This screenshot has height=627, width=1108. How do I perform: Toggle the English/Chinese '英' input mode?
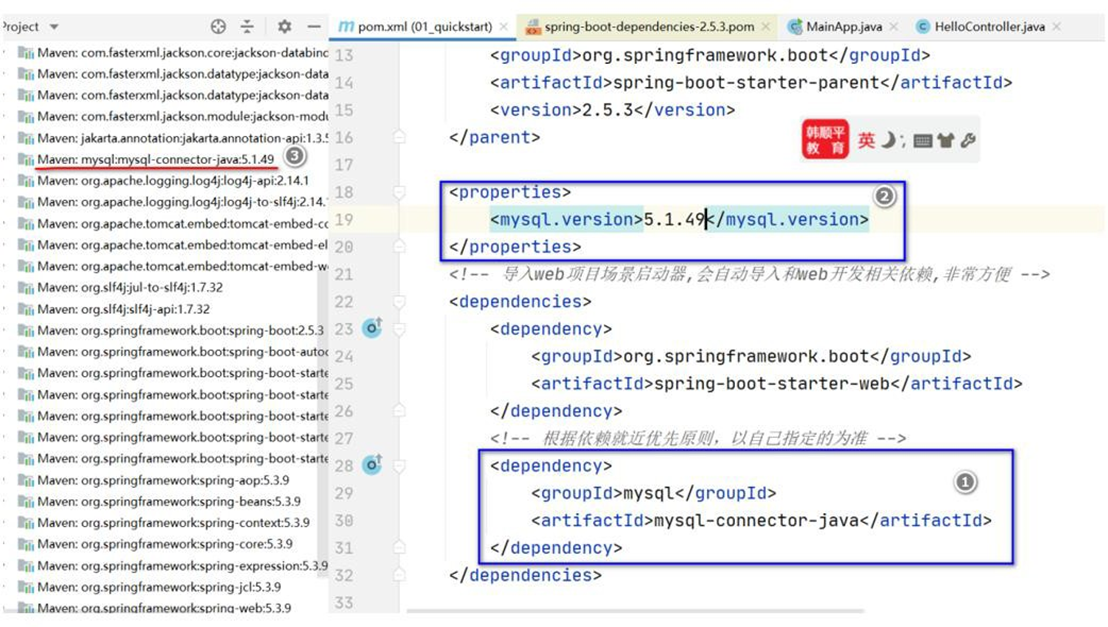click(866, 141)
